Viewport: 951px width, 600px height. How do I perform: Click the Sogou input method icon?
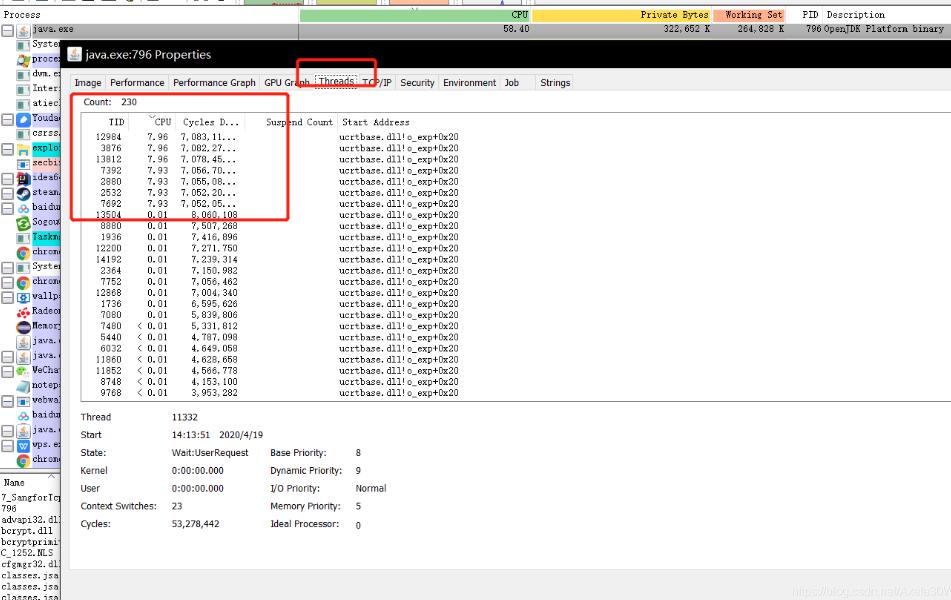pyautogui.click(x=24, y=223)
